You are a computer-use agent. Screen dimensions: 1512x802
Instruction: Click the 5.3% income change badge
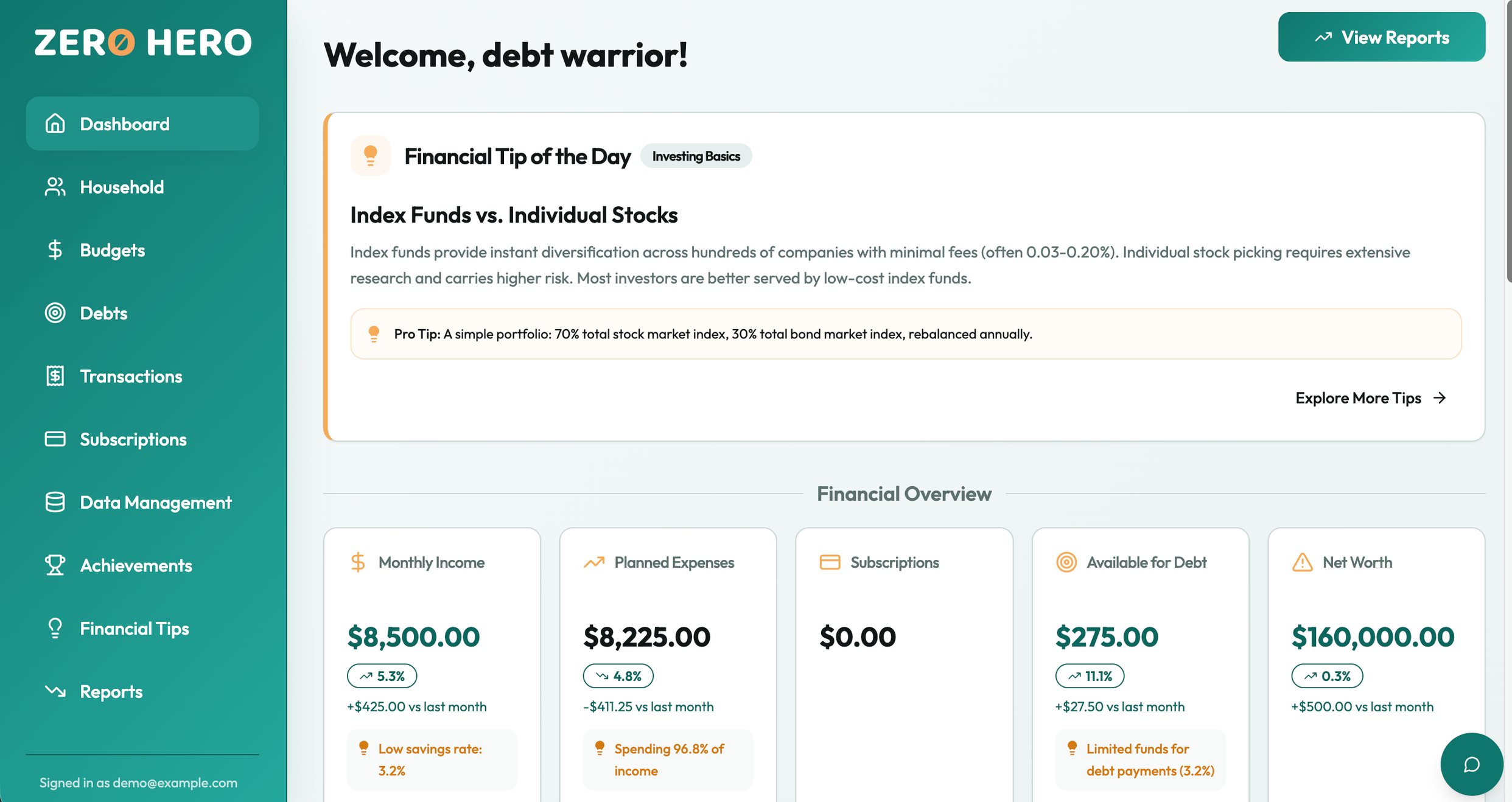coord(382,676)
